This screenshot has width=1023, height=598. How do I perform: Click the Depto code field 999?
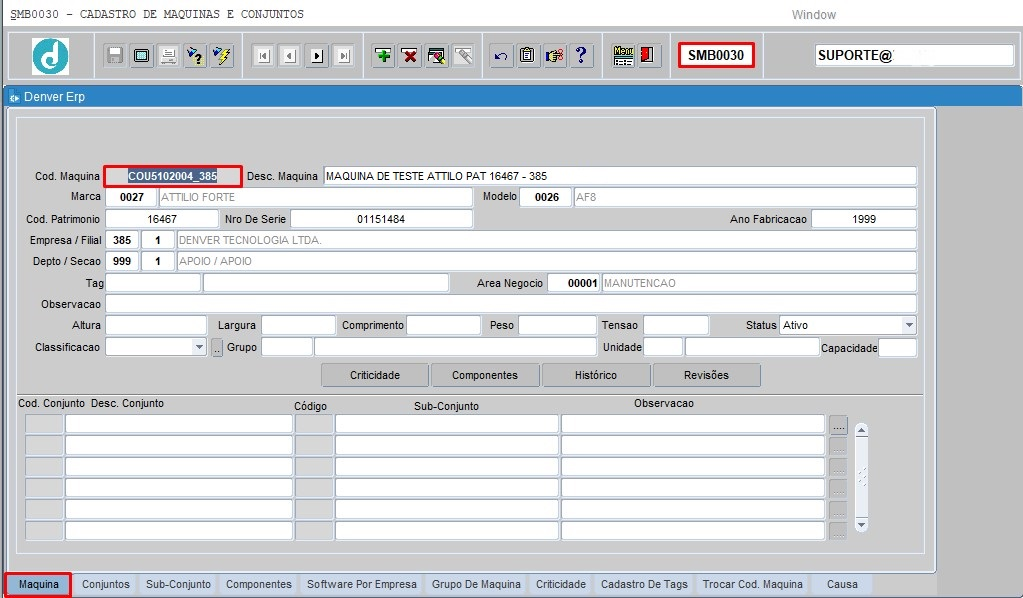coord(122,261)
